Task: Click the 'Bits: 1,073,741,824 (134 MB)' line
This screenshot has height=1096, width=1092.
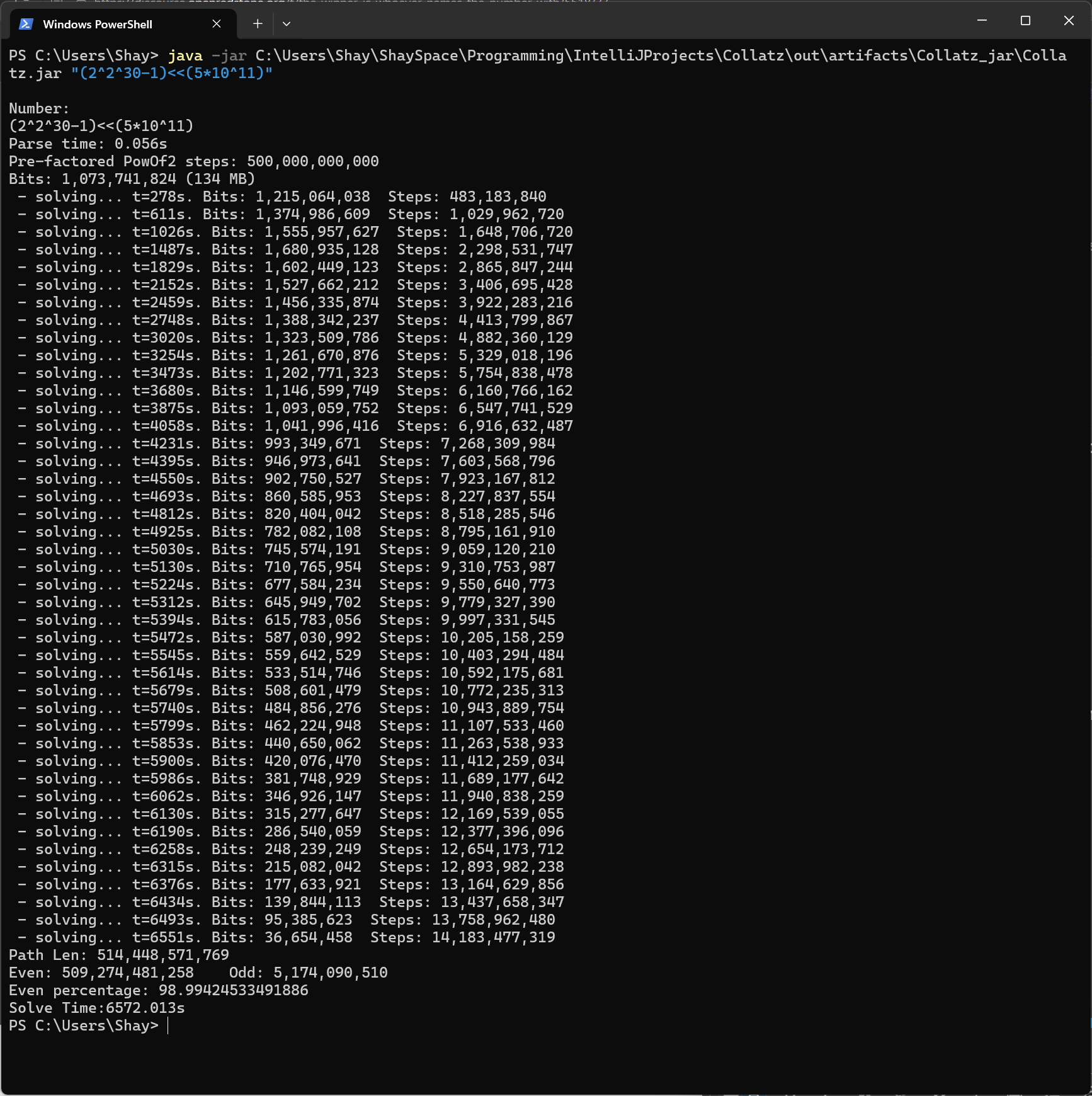Action: click(x=132, y=180)
